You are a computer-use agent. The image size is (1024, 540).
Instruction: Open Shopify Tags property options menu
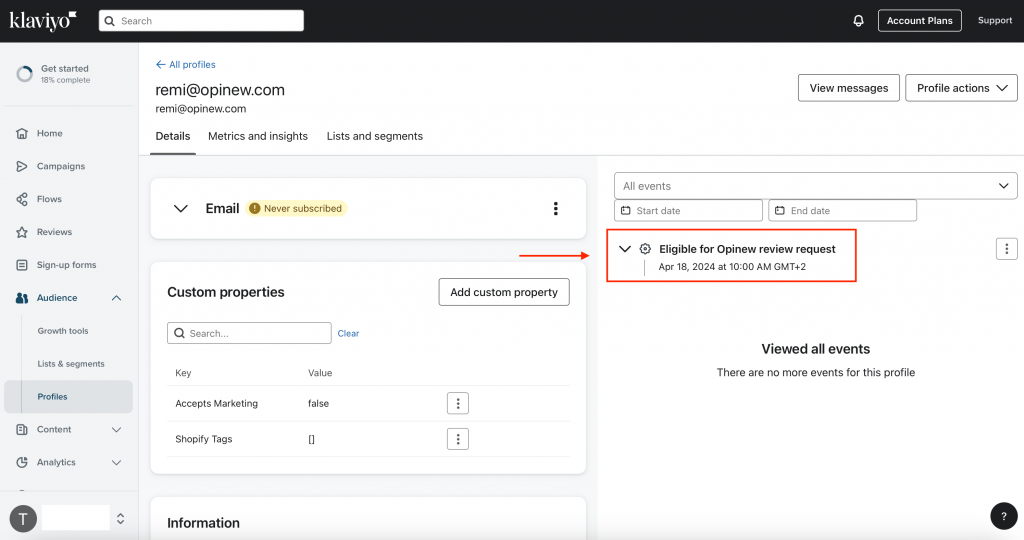458,439
